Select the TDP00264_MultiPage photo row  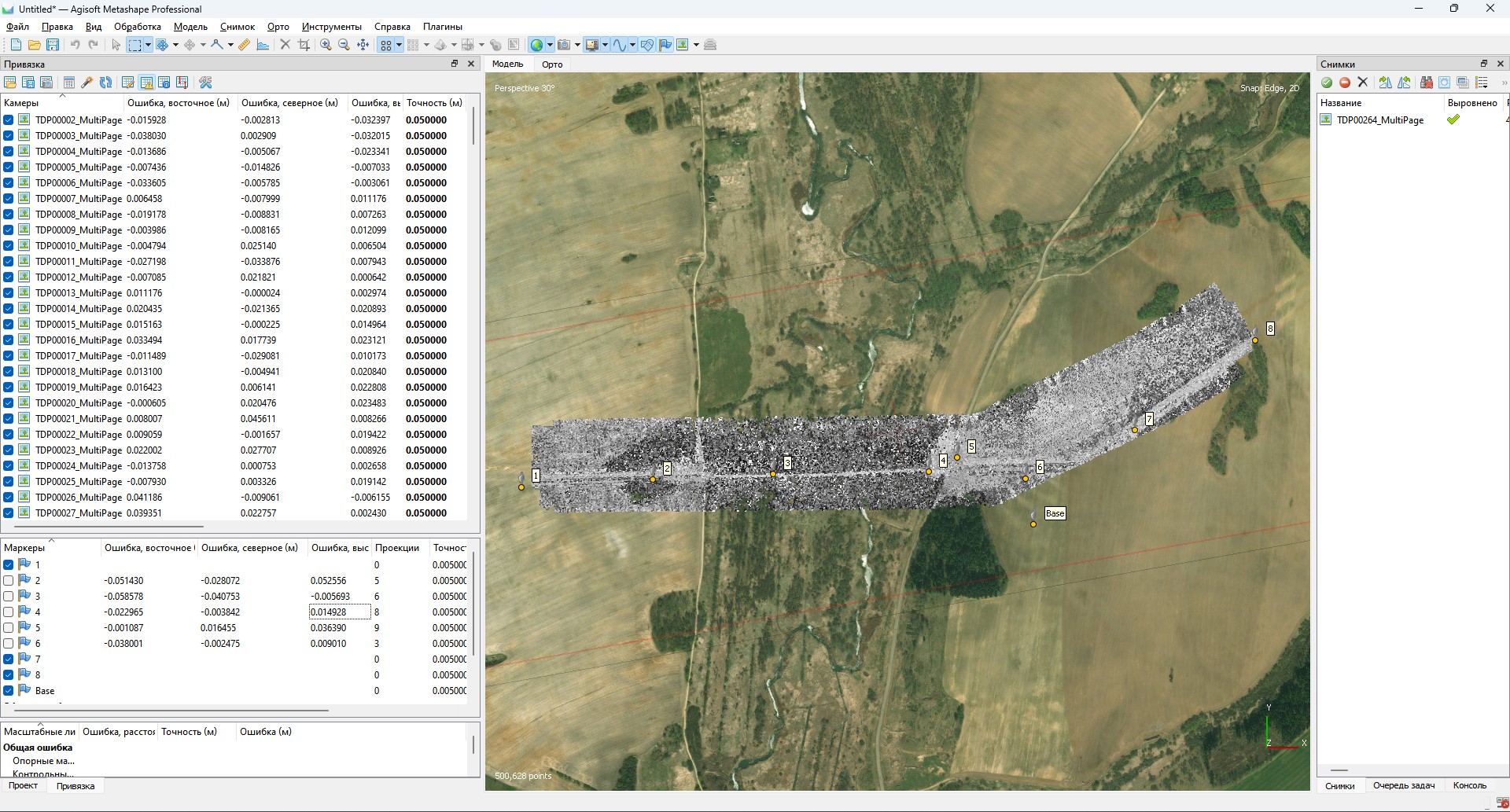[x=1412, y=120]
